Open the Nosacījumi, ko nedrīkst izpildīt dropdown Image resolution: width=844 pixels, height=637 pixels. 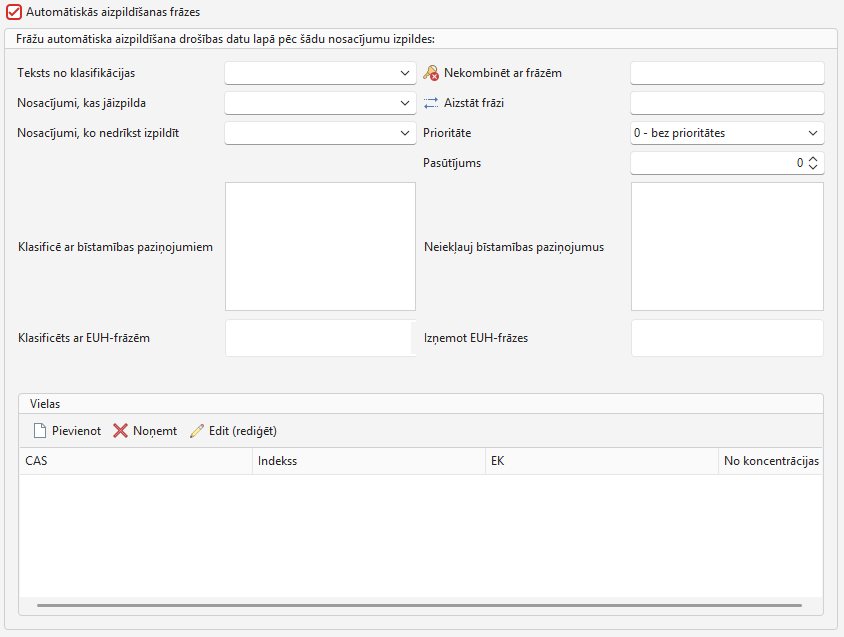320,133
